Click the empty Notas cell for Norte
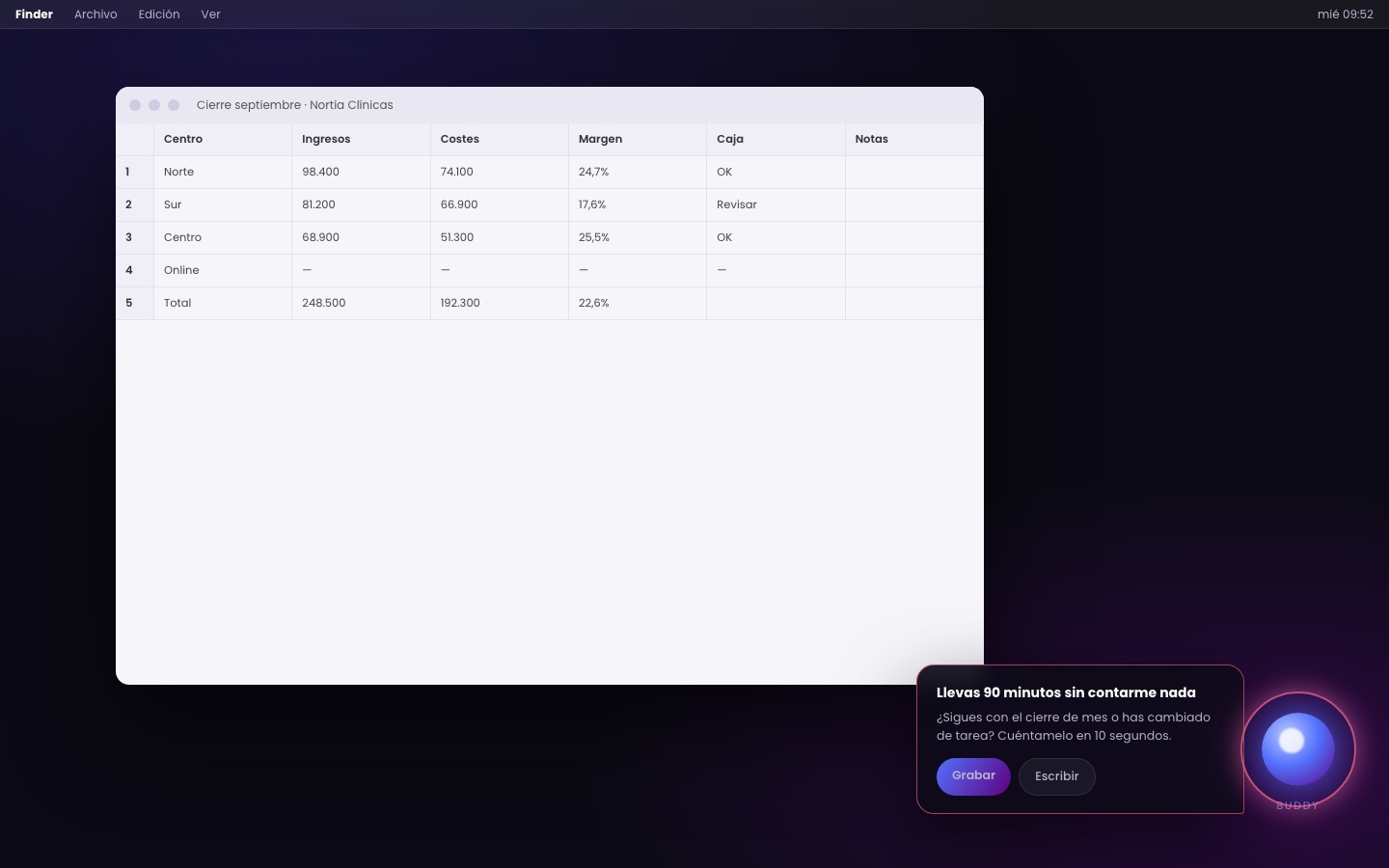This screenshot has height=868, width=1389. click(914, 172)
